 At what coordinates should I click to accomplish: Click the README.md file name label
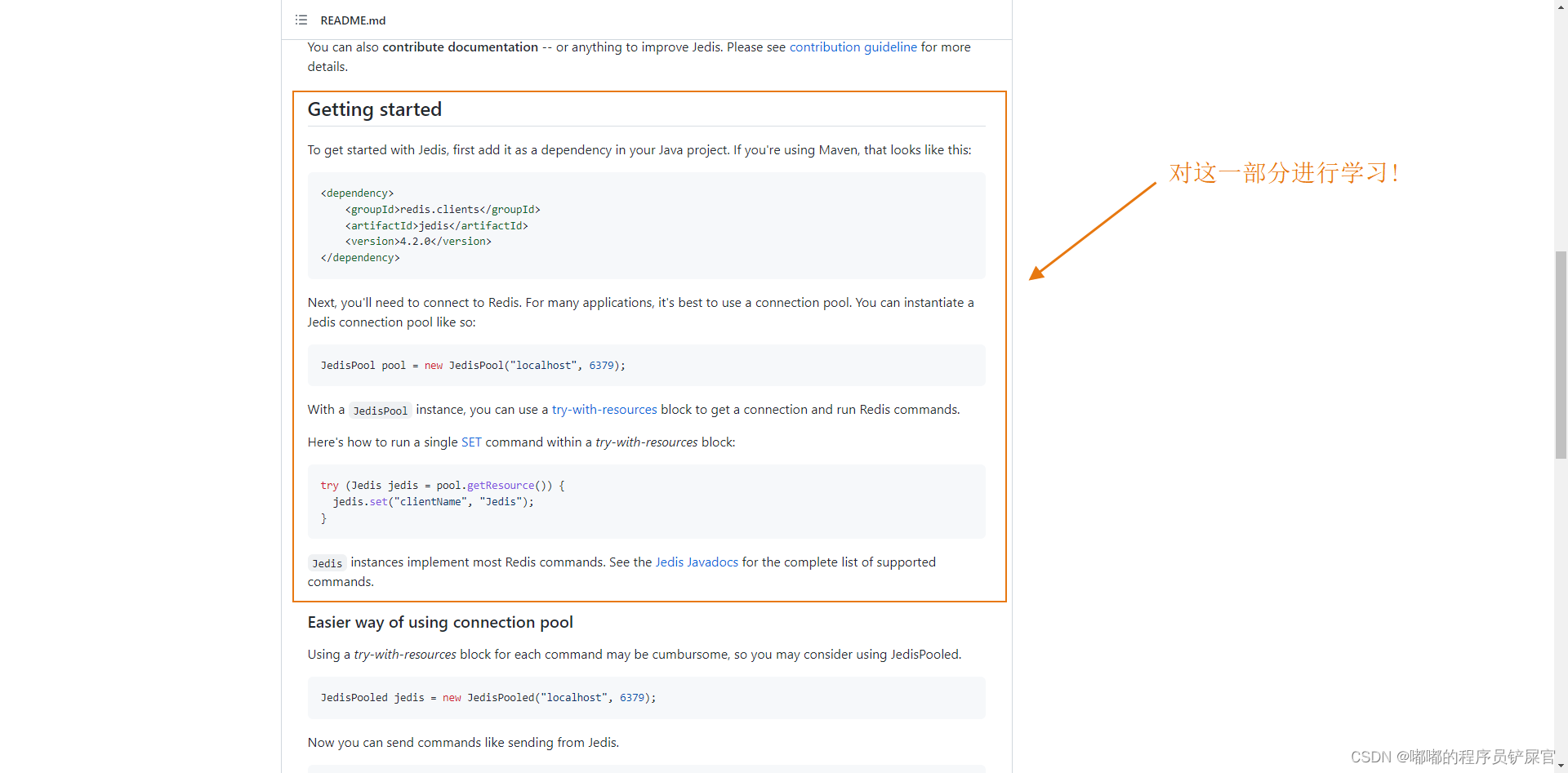pyautogui.click(x=353, y=20)
